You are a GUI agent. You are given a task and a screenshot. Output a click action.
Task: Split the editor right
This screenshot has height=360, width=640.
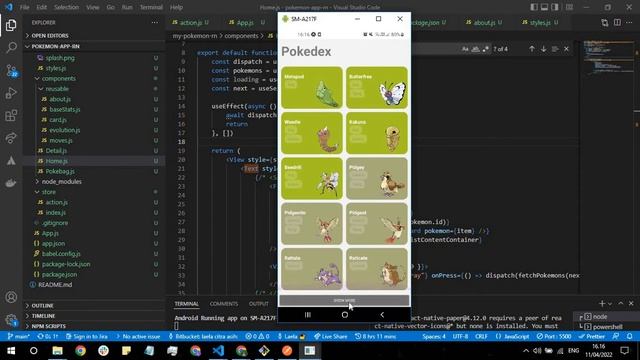tap(617, 22)
